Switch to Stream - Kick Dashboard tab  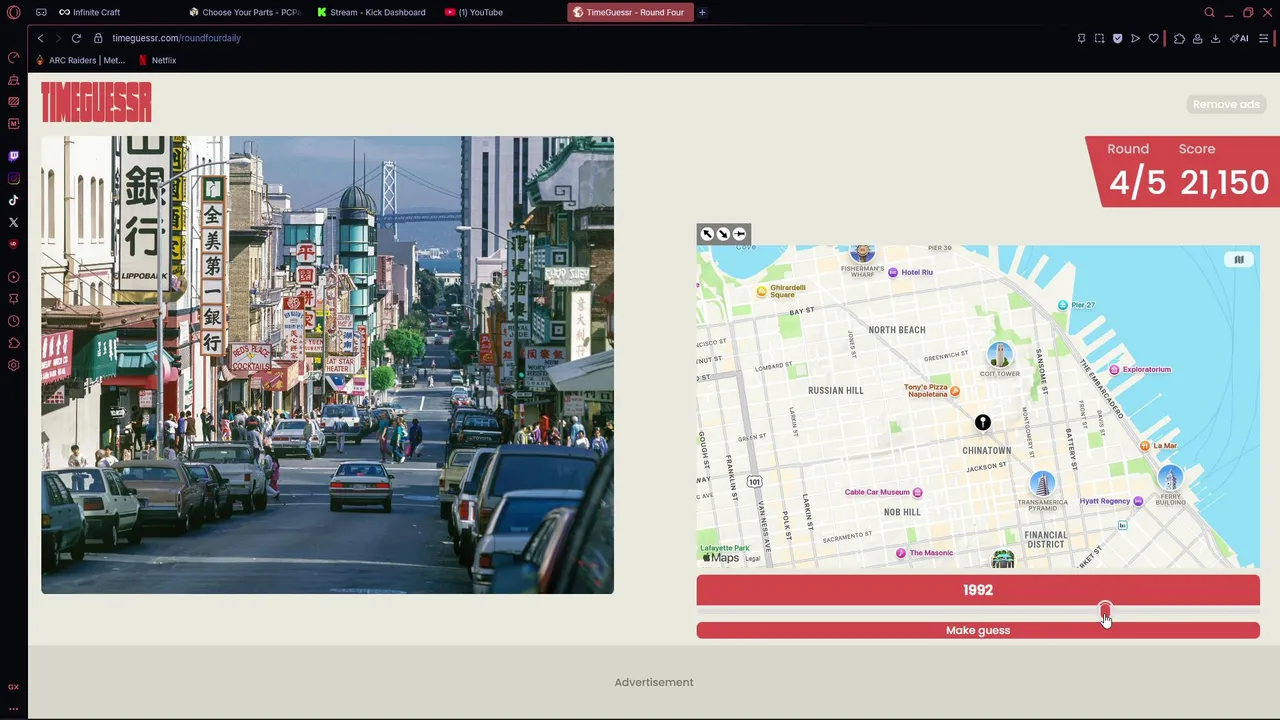[372, 12]
